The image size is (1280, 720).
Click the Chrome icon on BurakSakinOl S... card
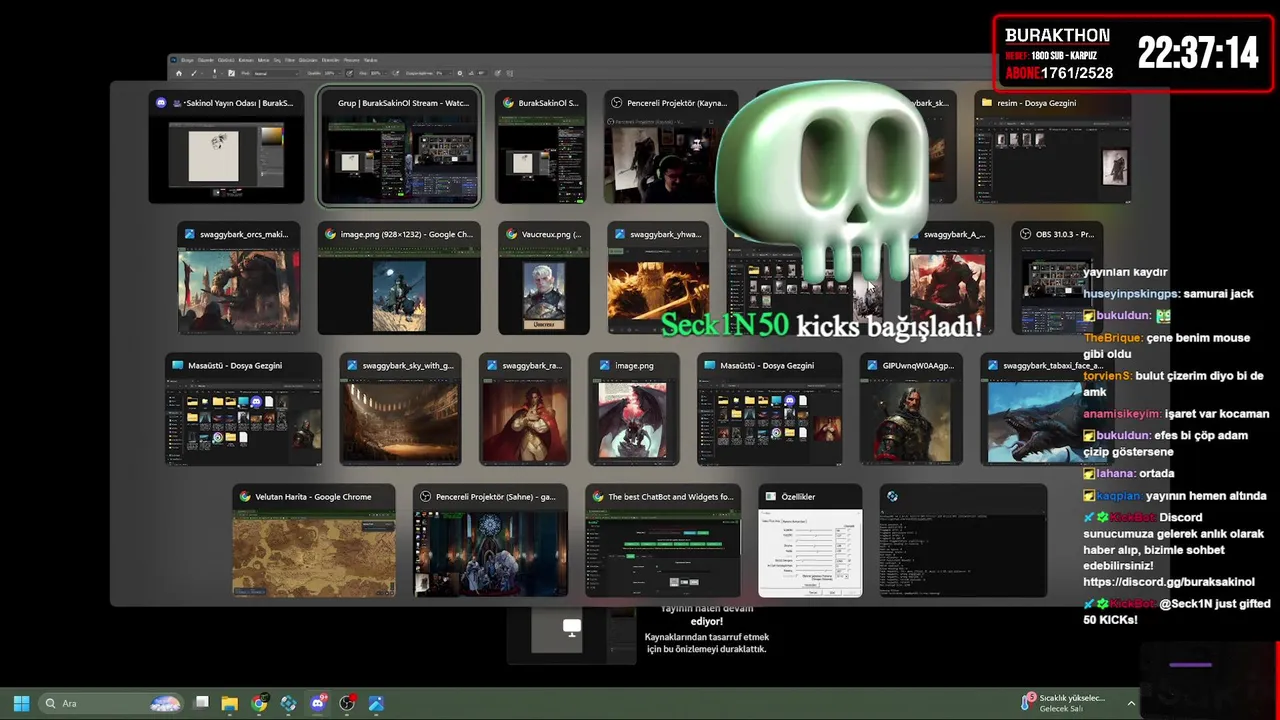point(509,103)
